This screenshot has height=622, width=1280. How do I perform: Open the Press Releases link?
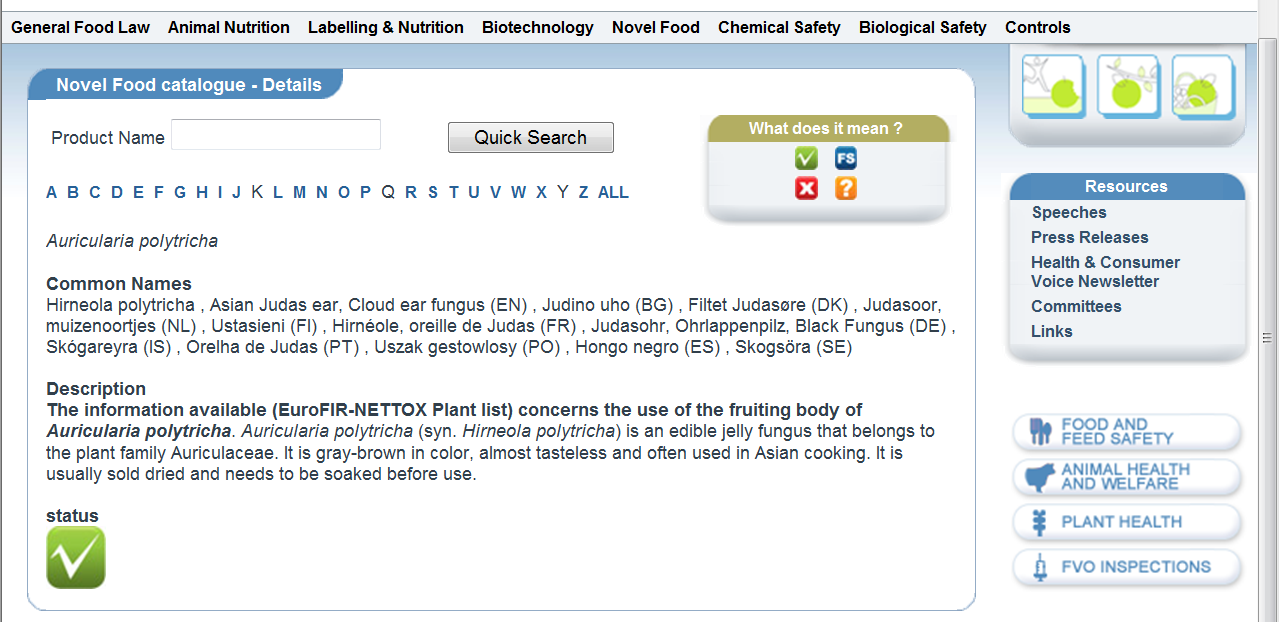click(1090, 237)
